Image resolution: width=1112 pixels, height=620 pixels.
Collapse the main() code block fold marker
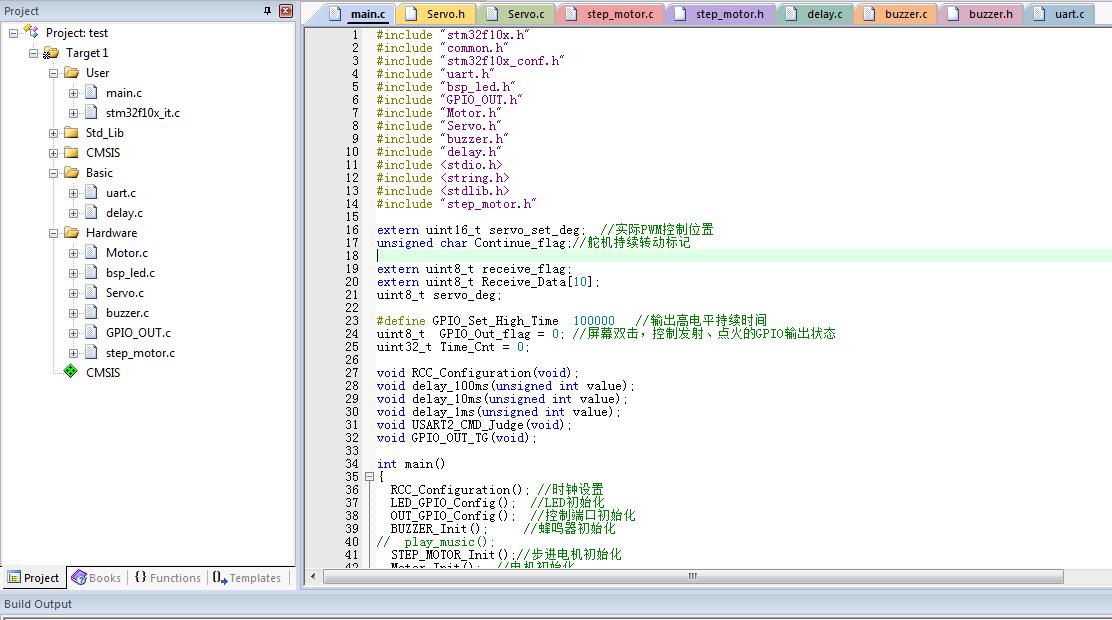tap(369, 477)
